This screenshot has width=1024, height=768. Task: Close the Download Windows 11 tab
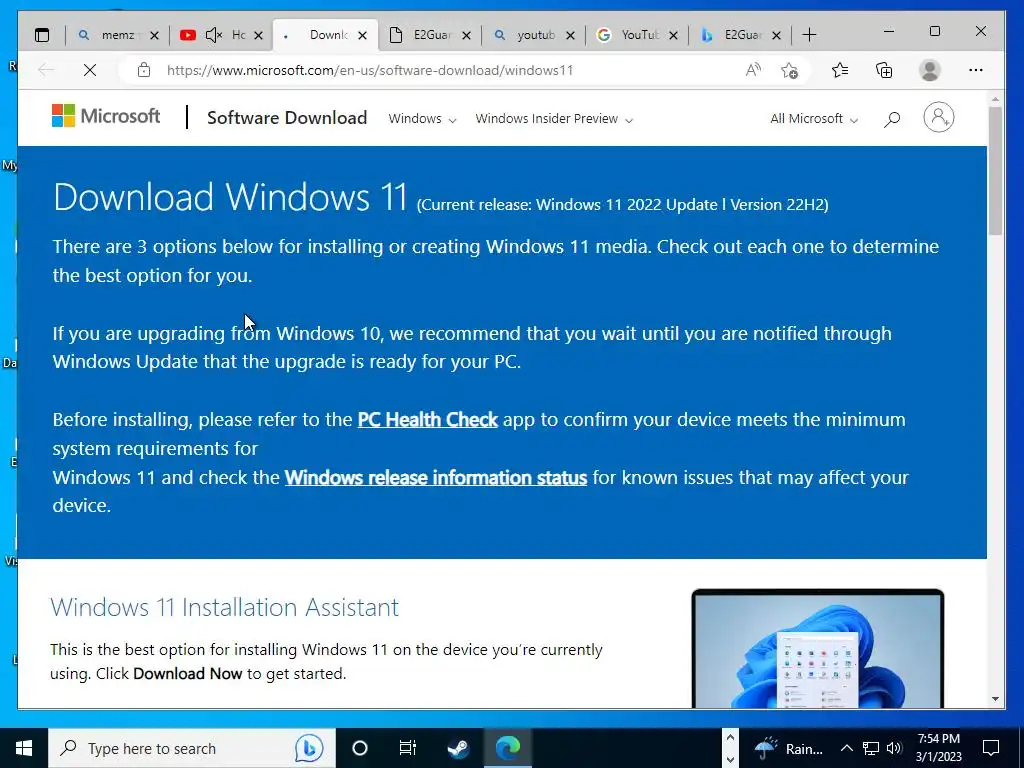point(362,35)
